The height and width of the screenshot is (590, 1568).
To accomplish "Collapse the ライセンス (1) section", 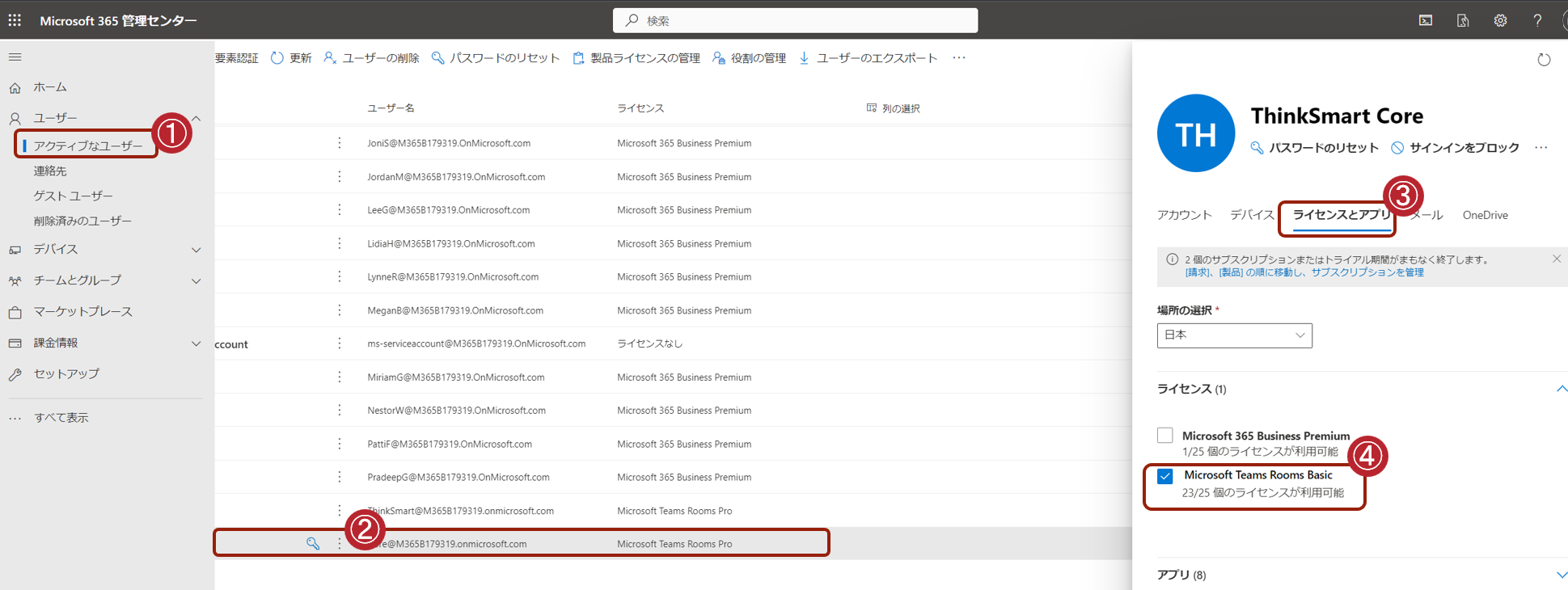I will 1562,389.
